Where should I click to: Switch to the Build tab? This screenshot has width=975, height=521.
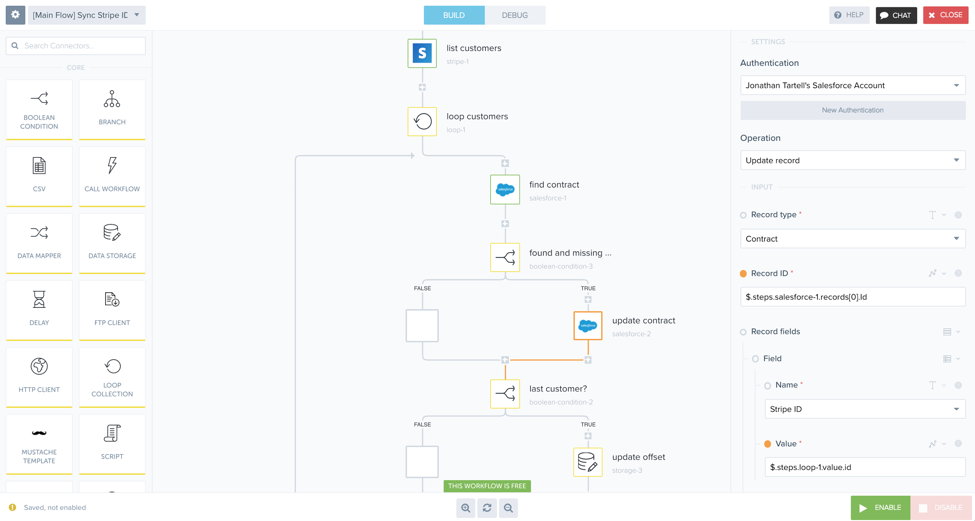point(454,15)
